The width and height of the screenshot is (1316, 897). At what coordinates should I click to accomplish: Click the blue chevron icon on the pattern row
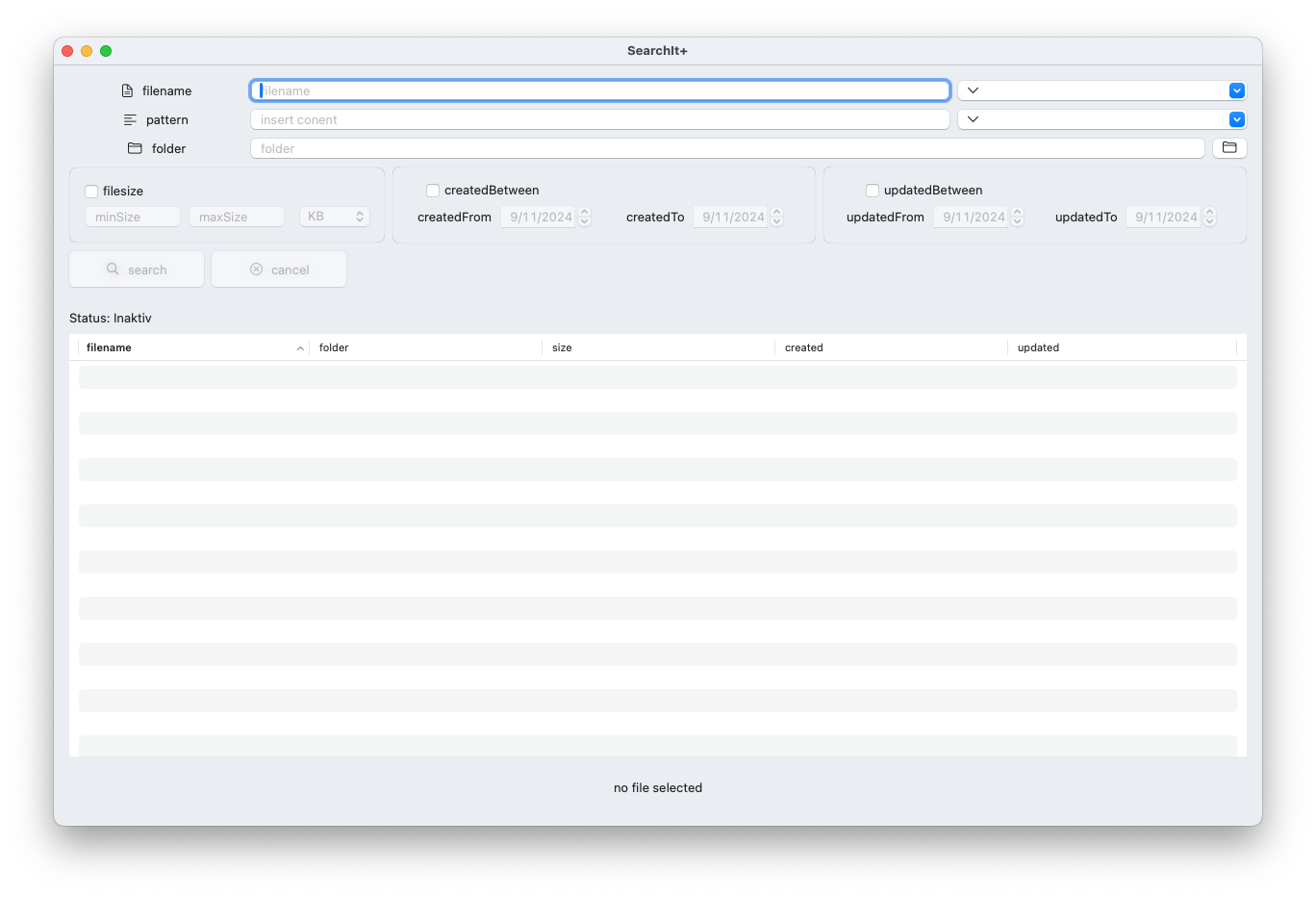[1236, 118]
